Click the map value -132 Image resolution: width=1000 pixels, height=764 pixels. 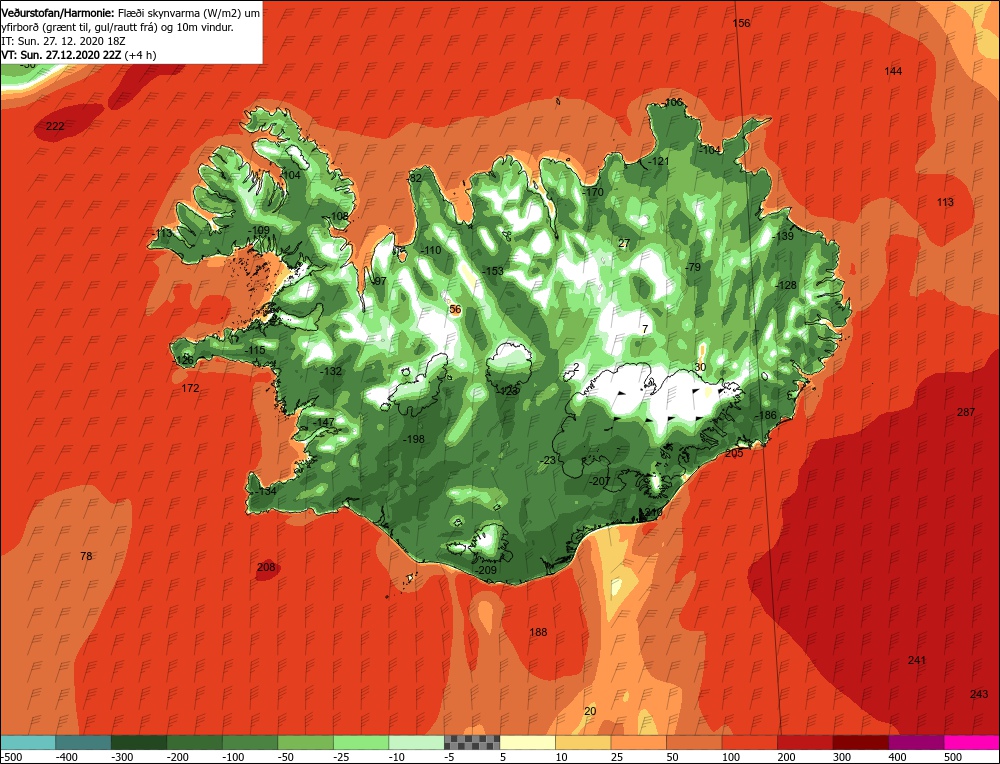point(331,371)
